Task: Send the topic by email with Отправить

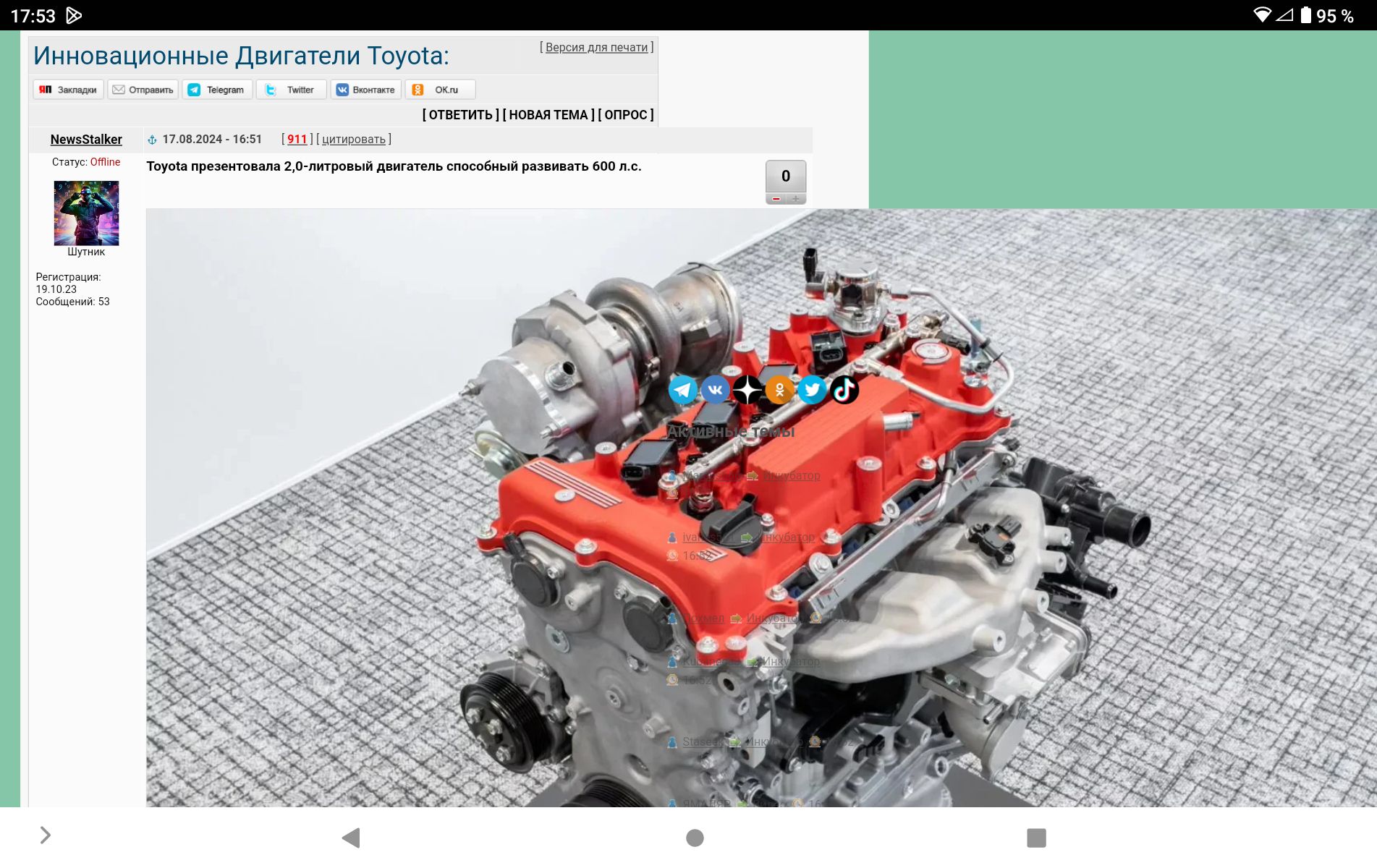Action: [143, 90]
